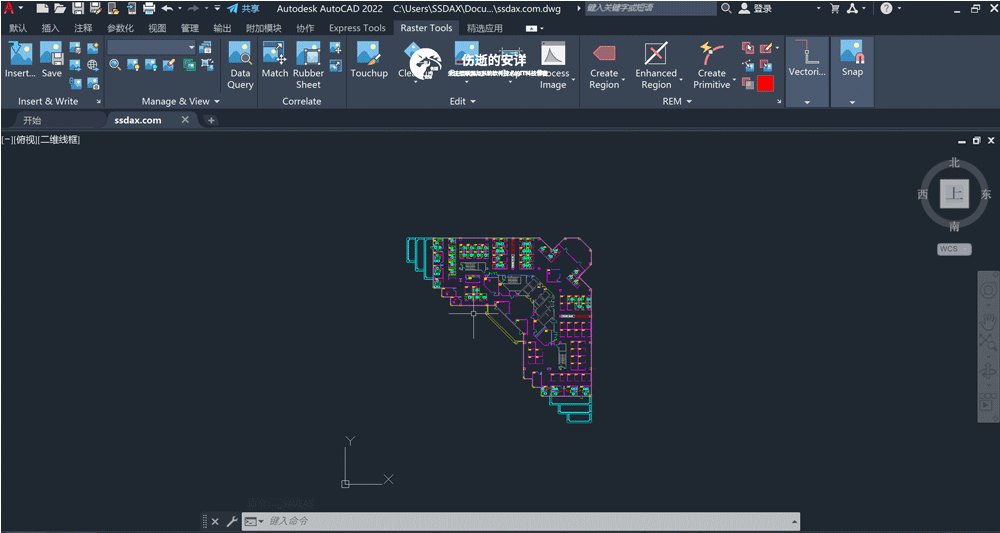
Task: Click the search magnifier in title bar
Action: (726, 9)
